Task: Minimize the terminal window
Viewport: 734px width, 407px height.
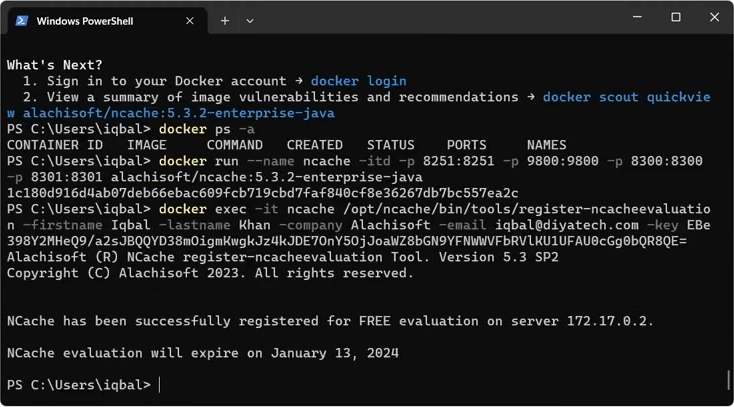Action: [x=637, y=17]
